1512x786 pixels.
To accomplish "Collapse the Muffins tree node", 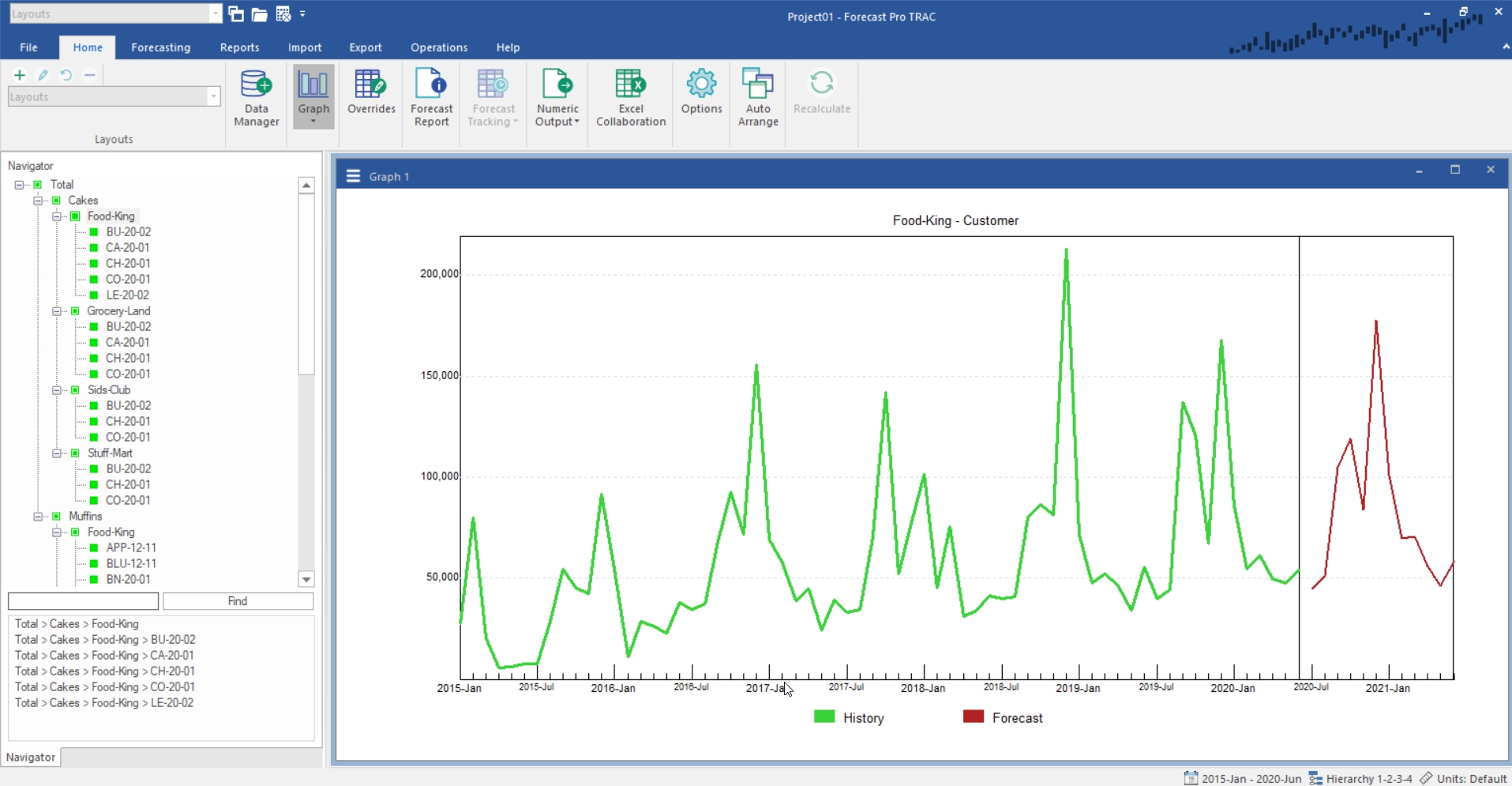I will click(x=38, y=517).
